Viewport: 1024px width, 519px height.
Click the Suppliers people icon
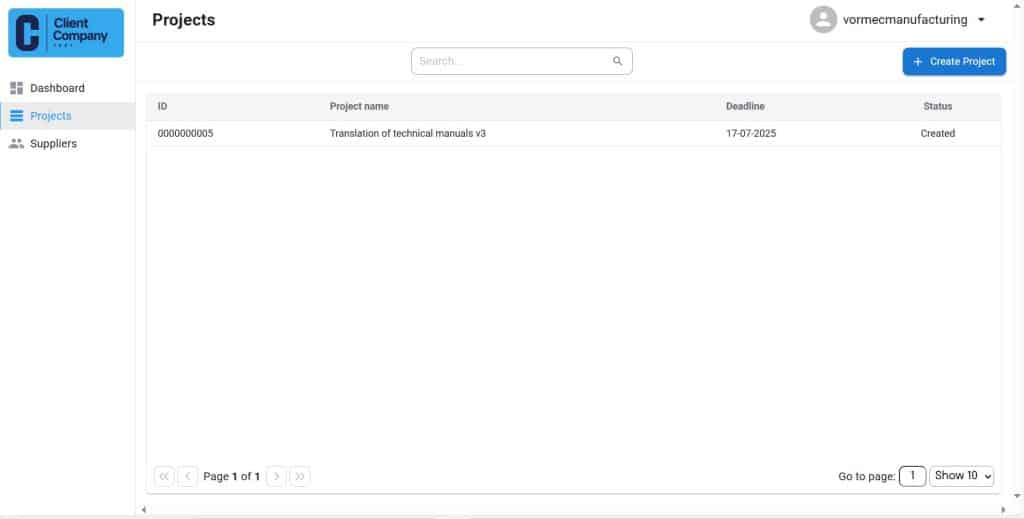pyautogui.click(x=16, y=144)
